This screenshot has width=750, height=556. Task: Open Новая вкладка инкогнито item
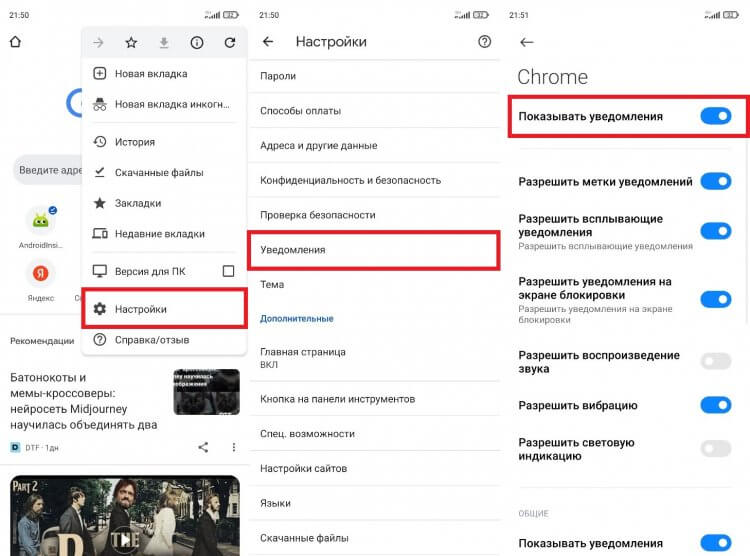165,104
